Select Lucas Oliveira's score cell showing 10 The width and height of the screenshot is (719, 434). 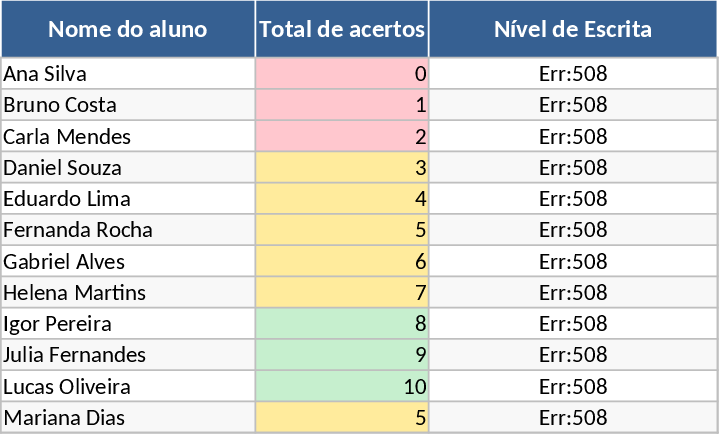click(x=342, y=387)
